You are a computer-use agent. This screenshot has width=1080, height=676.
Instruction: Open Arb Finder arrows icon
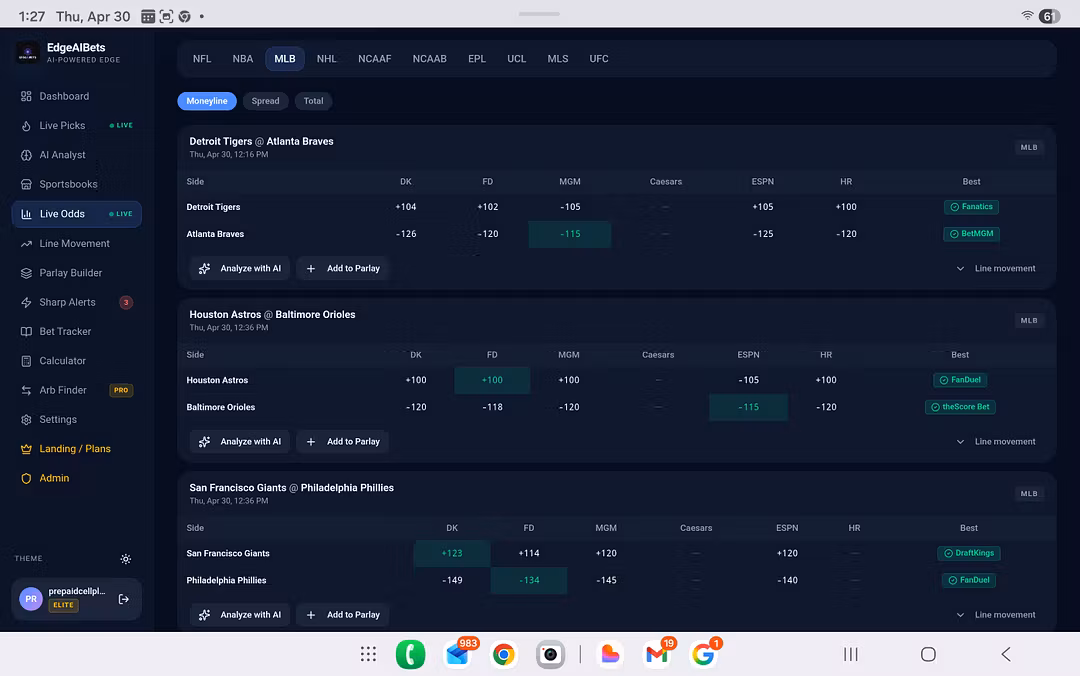pos(26,390)
